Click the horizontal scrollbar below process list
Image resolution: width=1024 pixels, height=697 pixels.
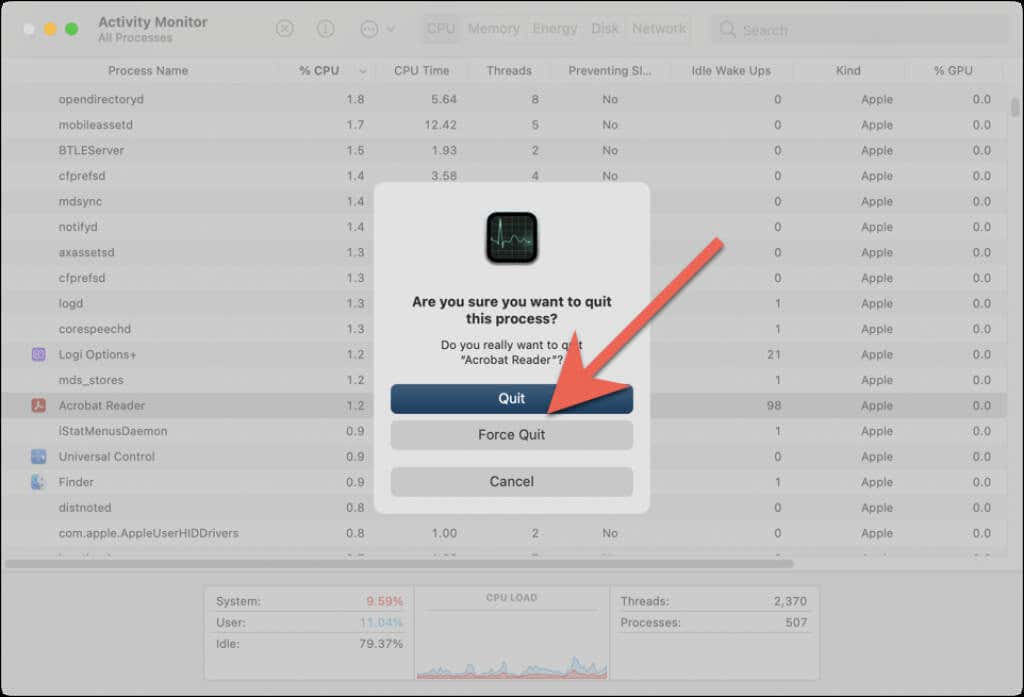point(399,563)
